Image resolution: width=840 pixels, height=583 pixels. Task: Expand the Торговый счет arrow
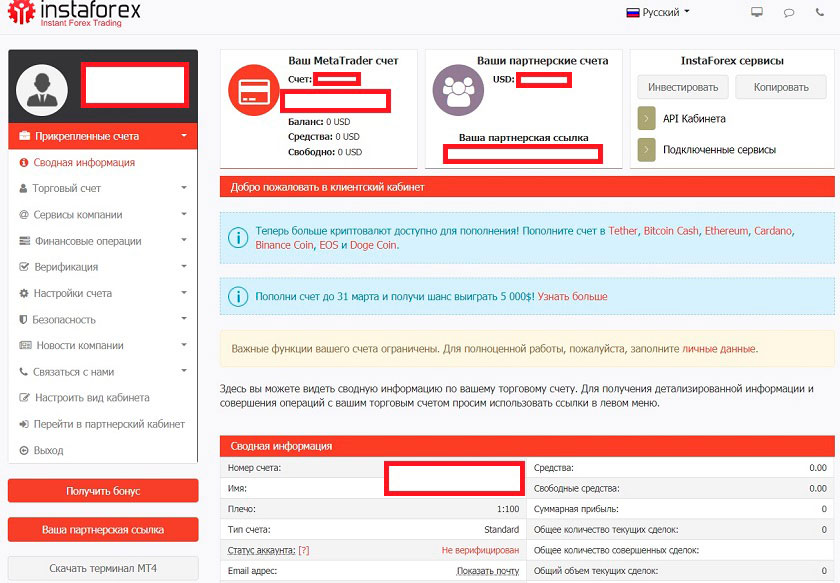(184, 188)
